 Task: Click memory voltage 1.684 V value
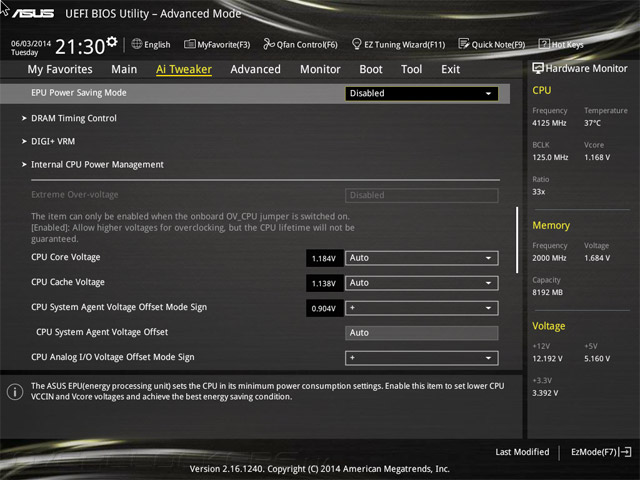coord(597,258)
